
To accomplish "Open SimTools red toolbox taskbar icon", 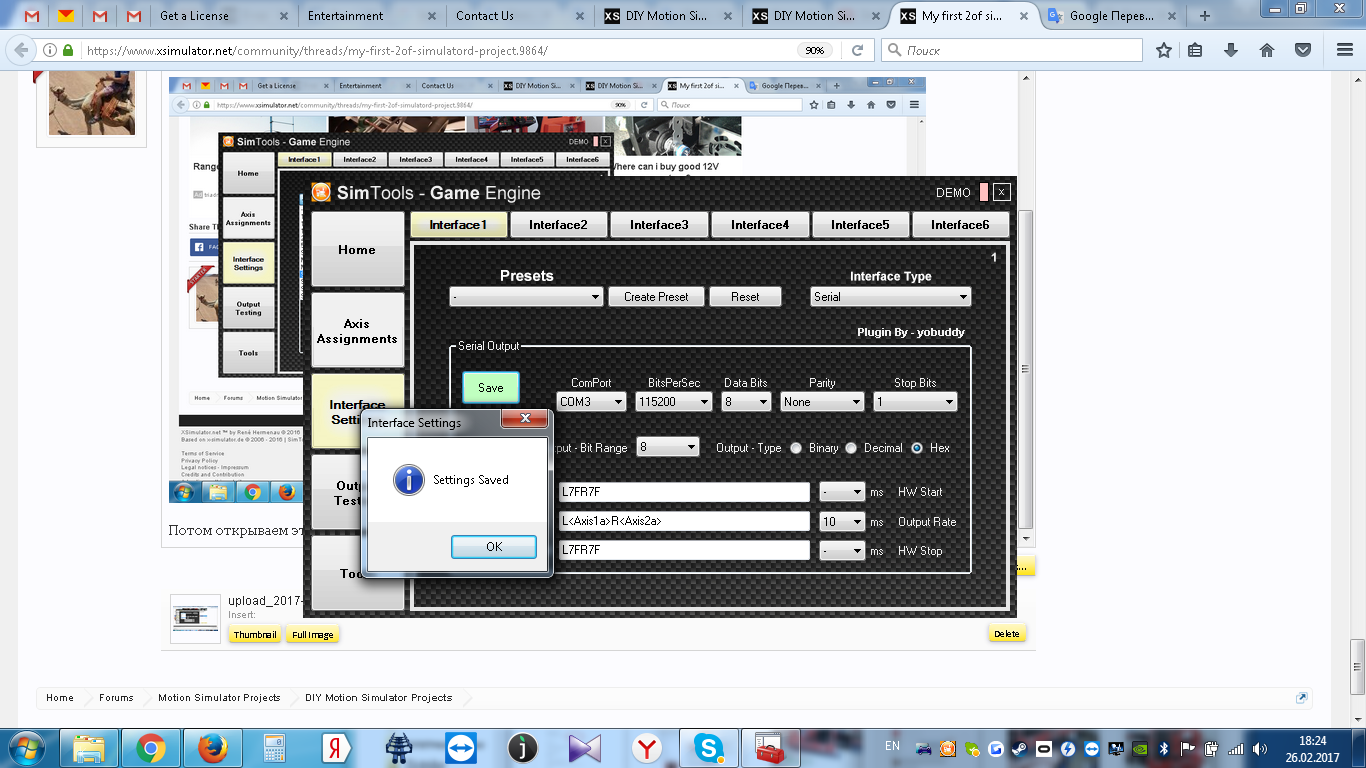I will [x=771, y=748].
